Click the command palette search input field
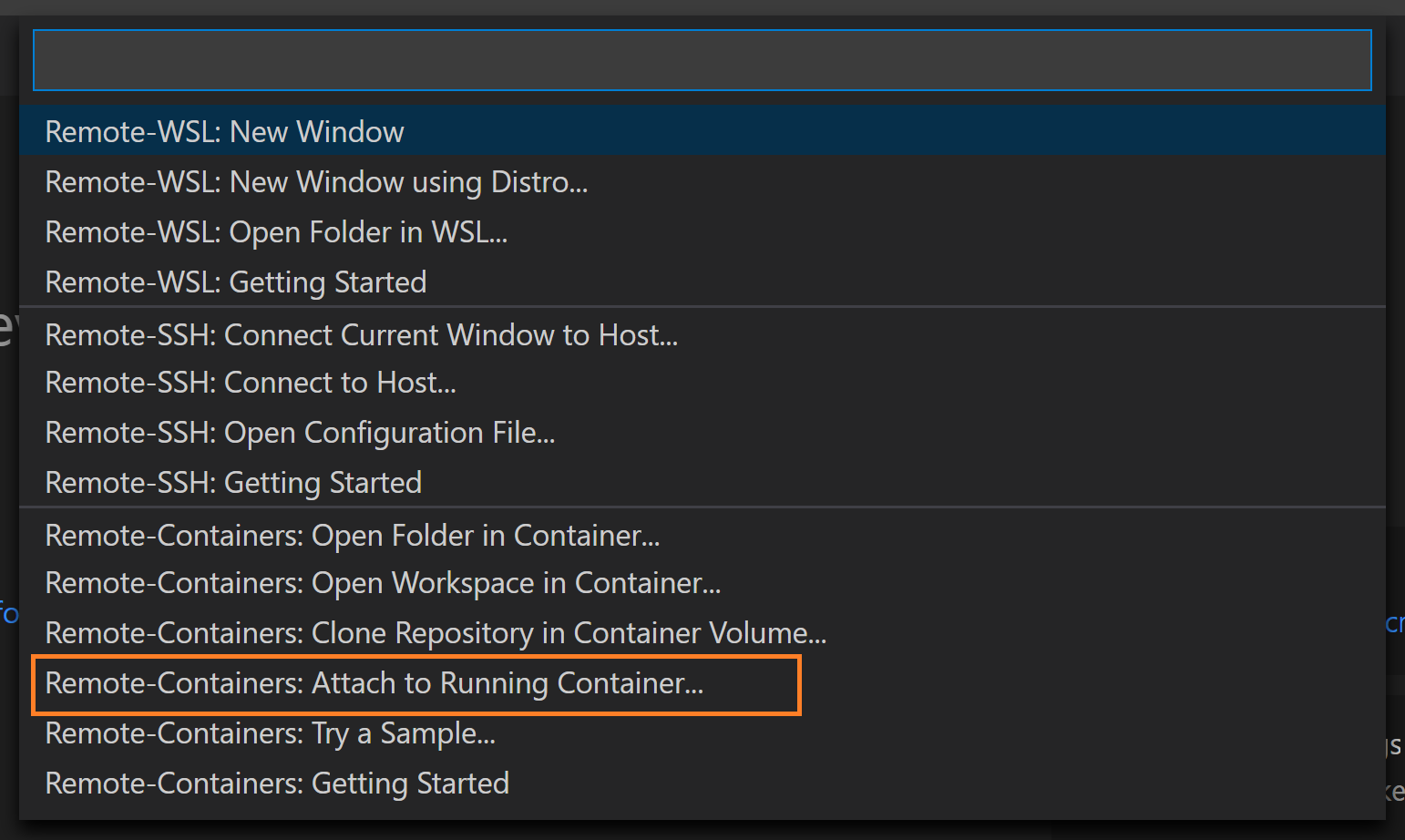The height and width of the screenshot is (840, 1405). (x=702, y=60)
